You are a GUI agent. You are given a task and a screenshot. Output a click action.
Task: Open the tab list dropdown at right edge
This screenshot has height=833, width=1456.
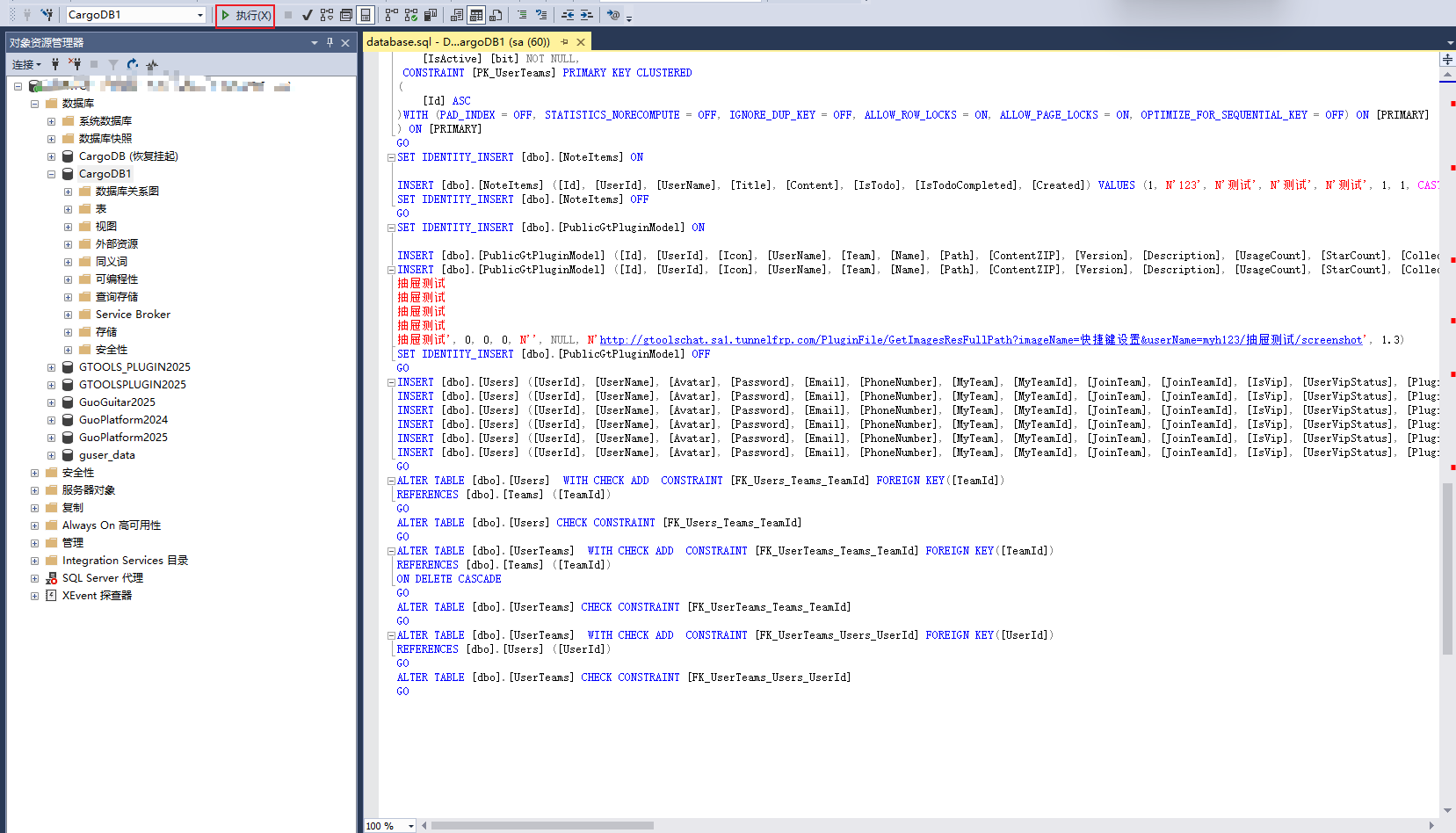pyautogui.click(x=1450, y=42)
